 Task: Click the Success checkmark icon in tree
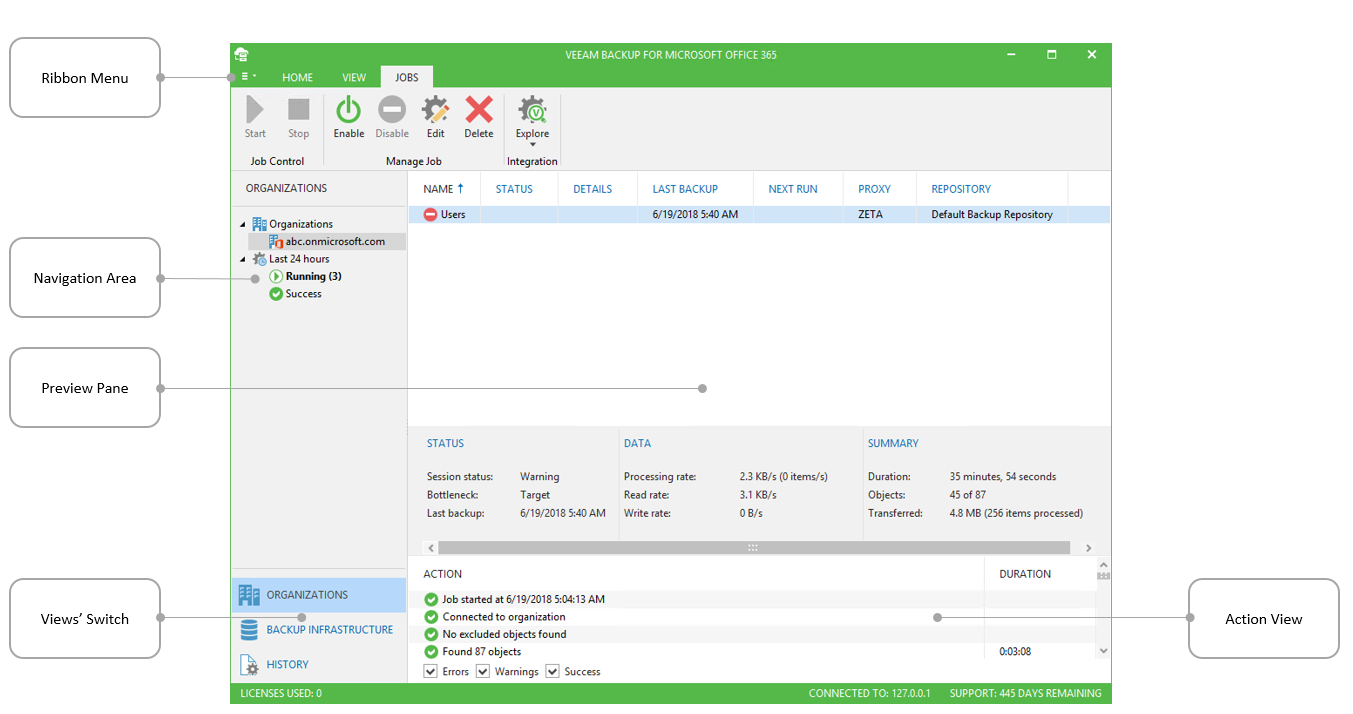tap(276, 294)
